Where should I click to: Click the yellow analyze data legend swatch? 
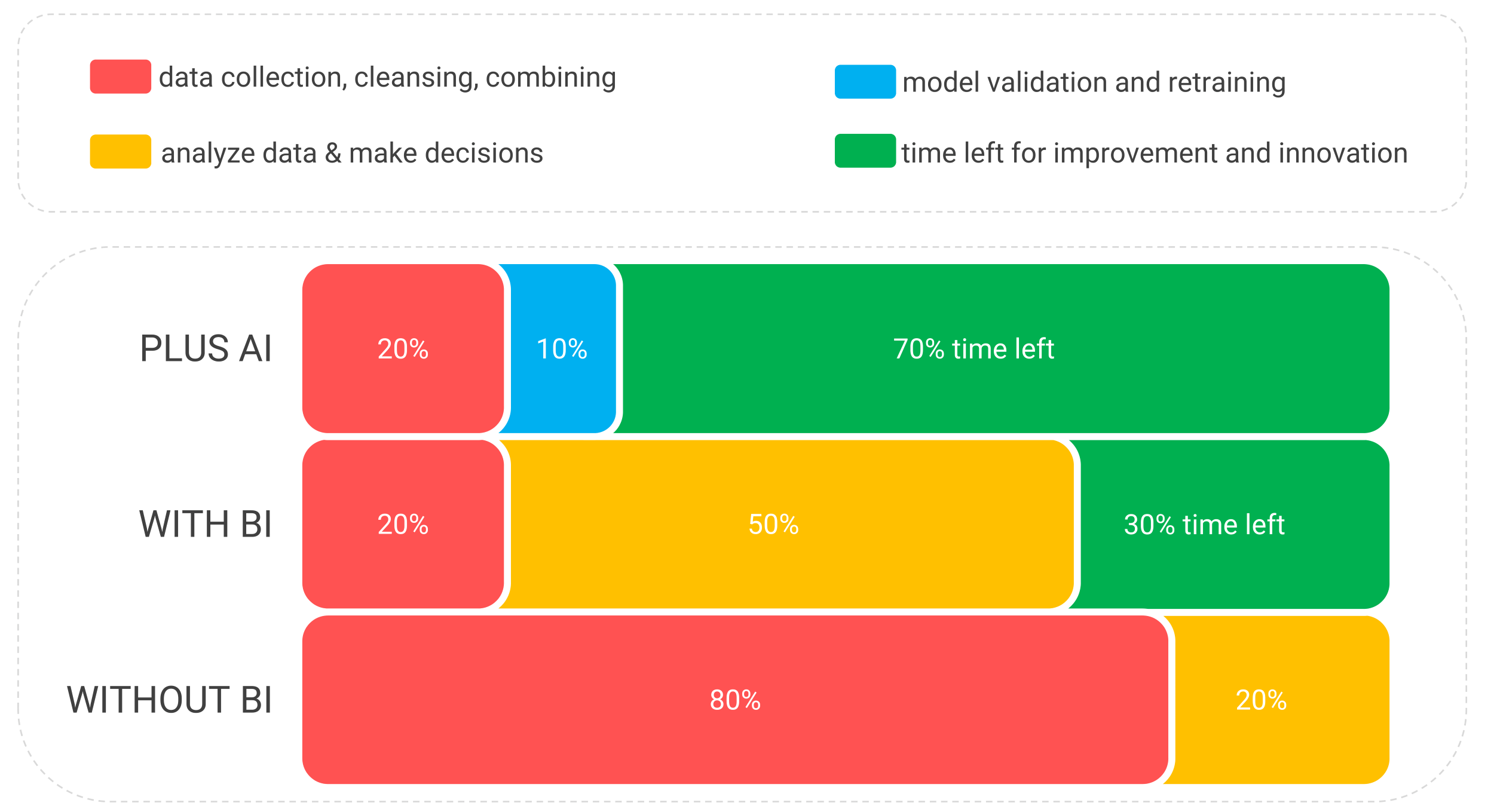pos(120,152)
